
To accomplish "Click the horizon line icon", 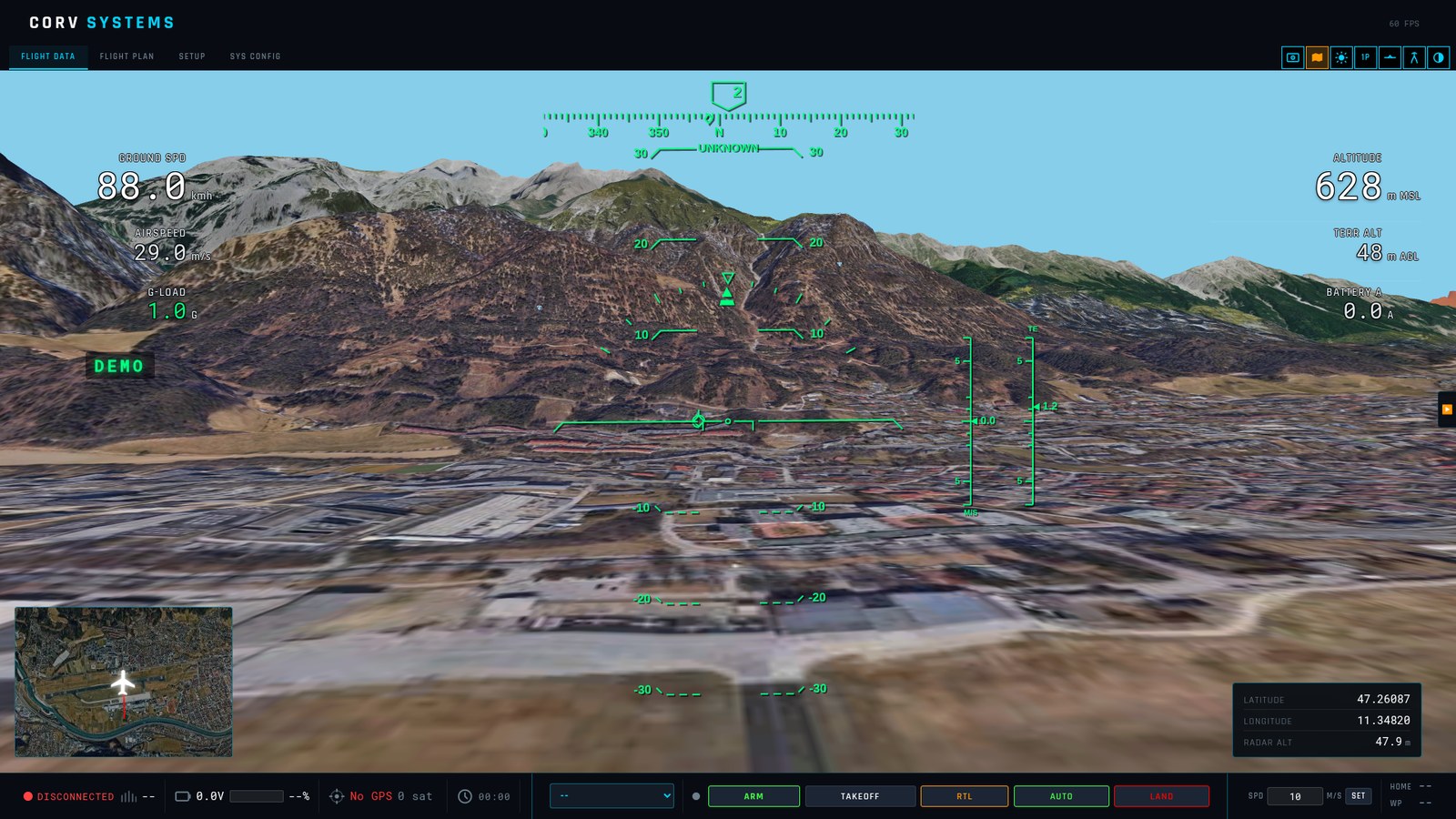I will coord(1390,57).
